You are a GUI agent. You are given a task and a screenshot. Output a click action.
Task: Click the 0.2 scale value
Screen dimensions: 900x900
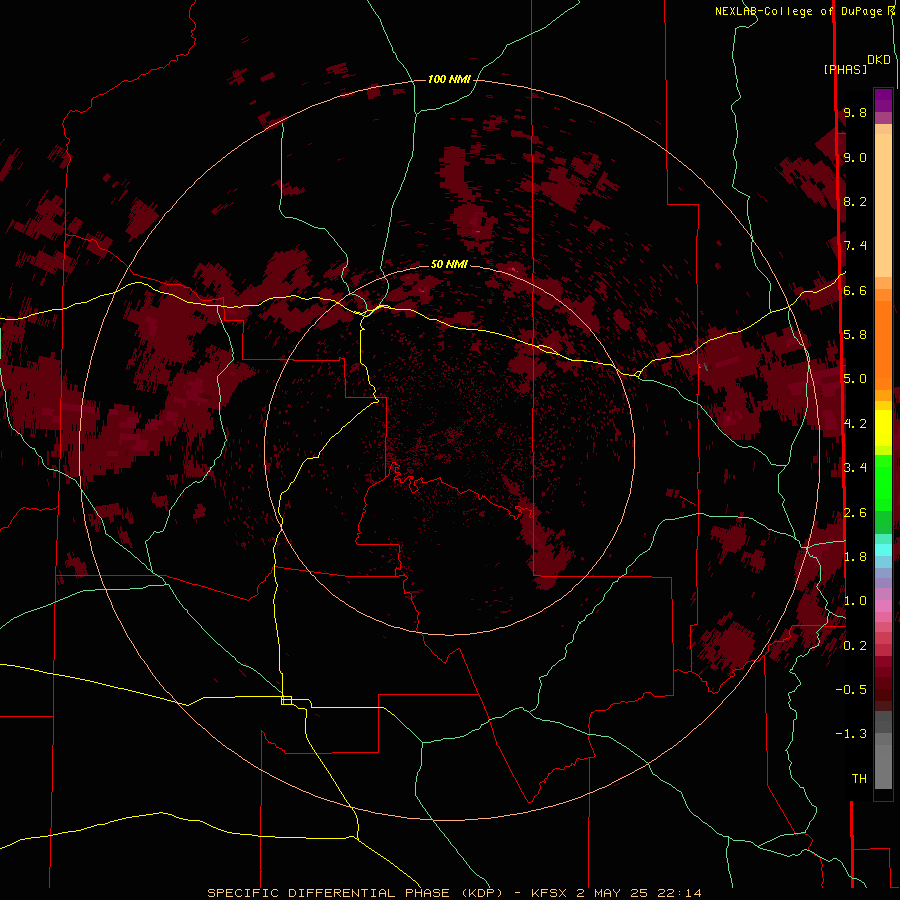coord(855,646)
